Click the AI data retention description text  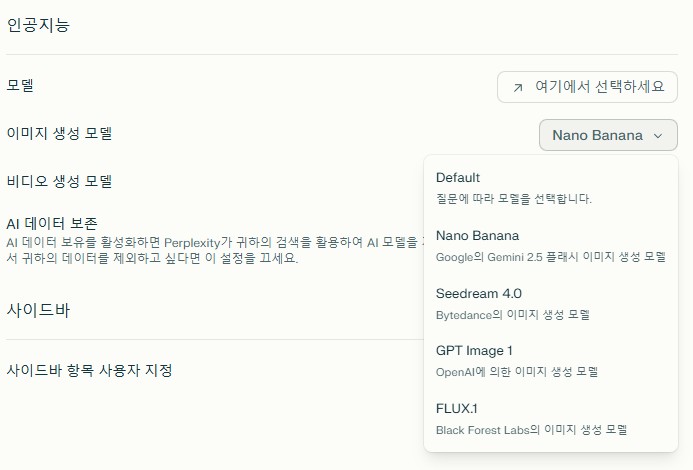(200, 250)
